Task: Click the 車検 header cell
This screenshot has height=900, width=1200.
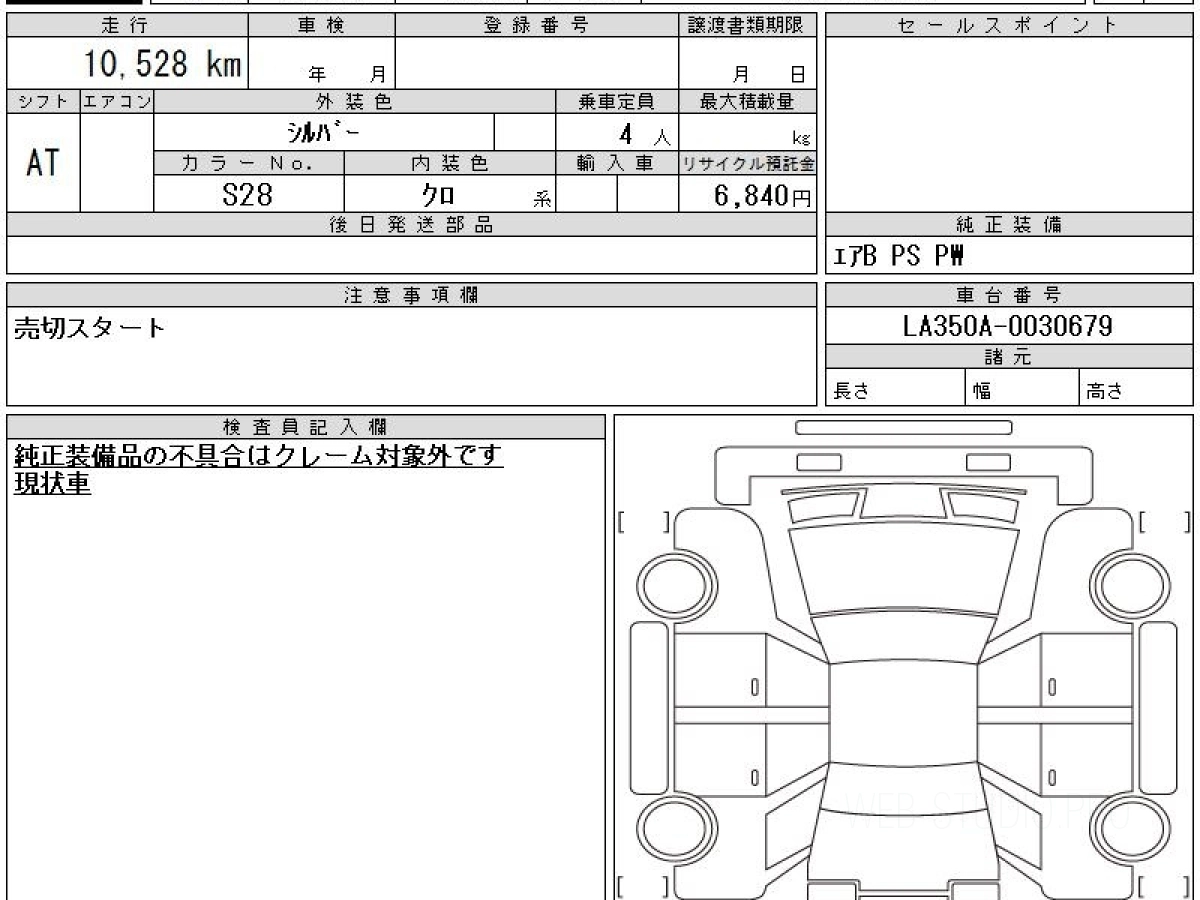Action: 322,26
